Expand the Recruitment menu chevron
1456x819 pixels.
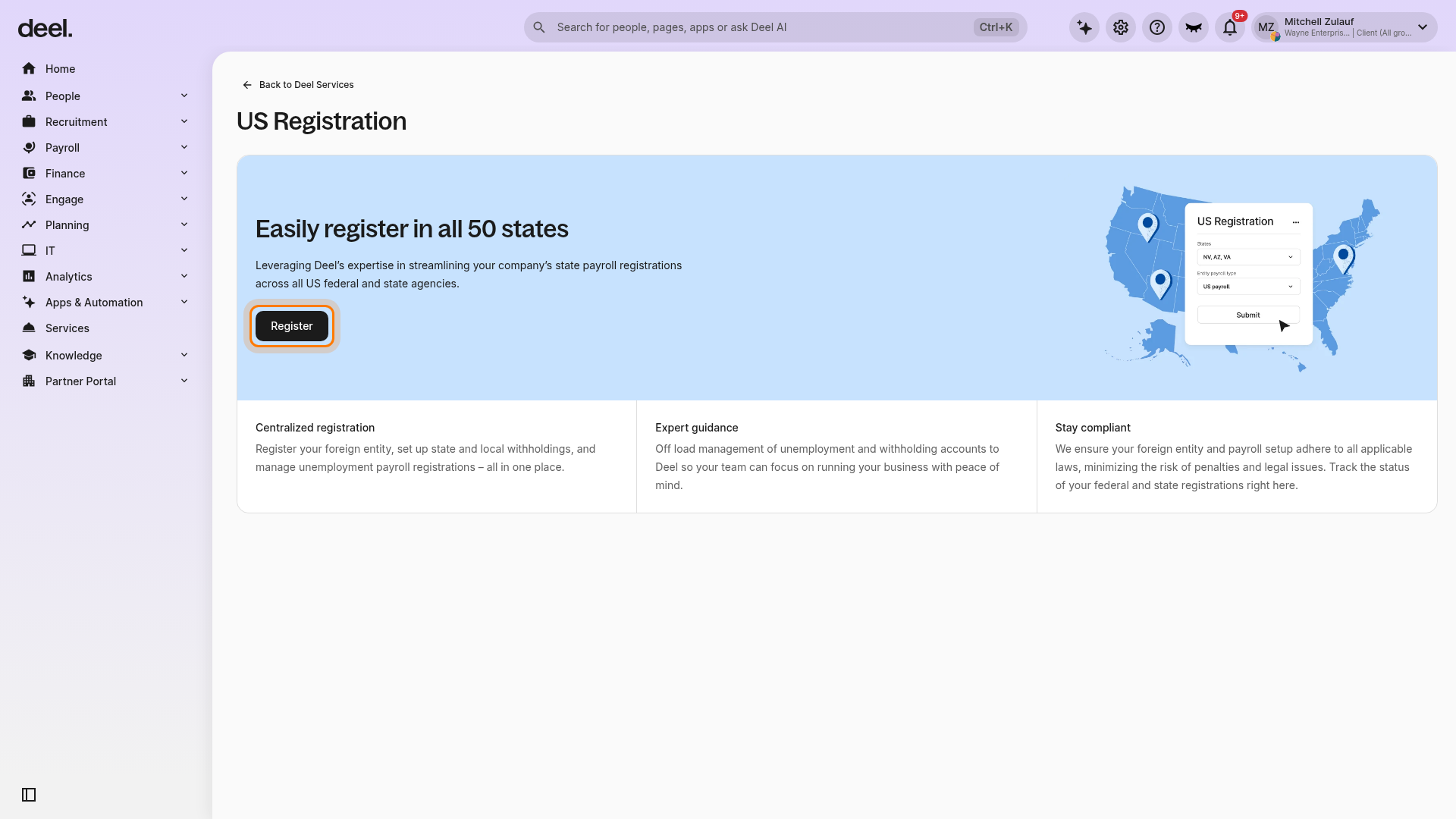tap(184, 121)
